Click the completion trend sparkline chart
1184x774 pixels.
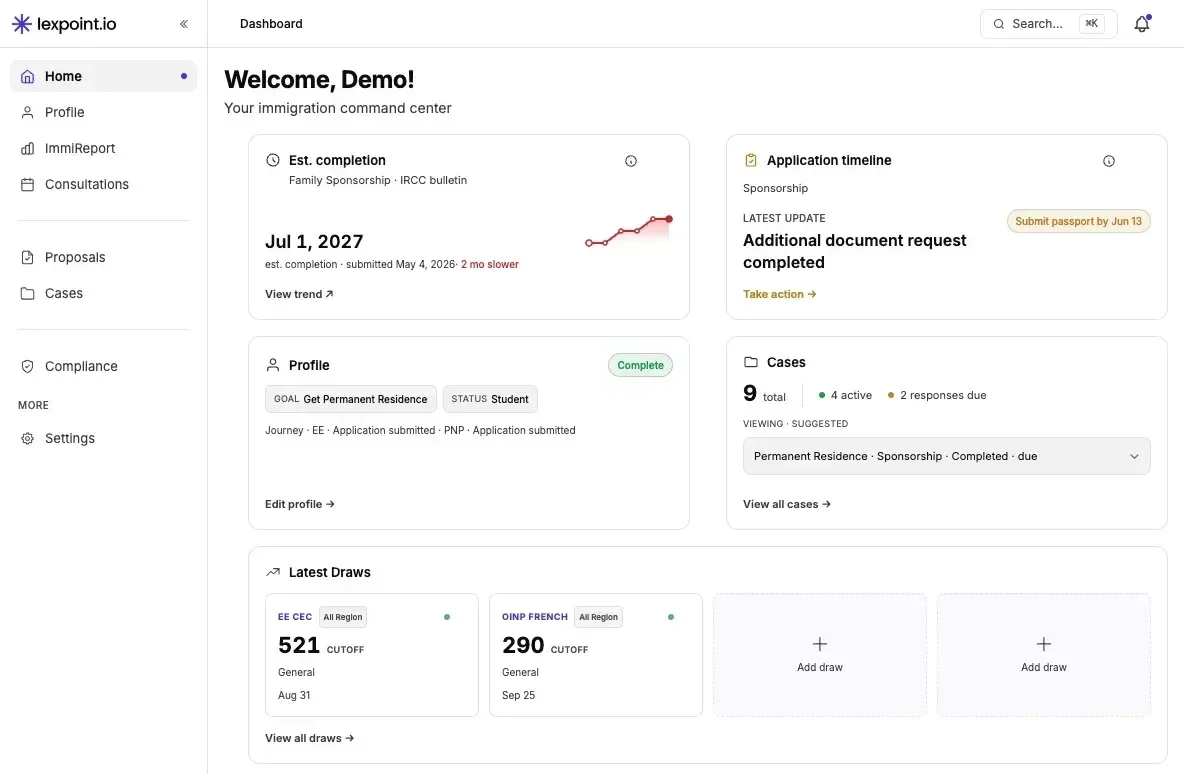pyautogui.click(x=629, y=230)
